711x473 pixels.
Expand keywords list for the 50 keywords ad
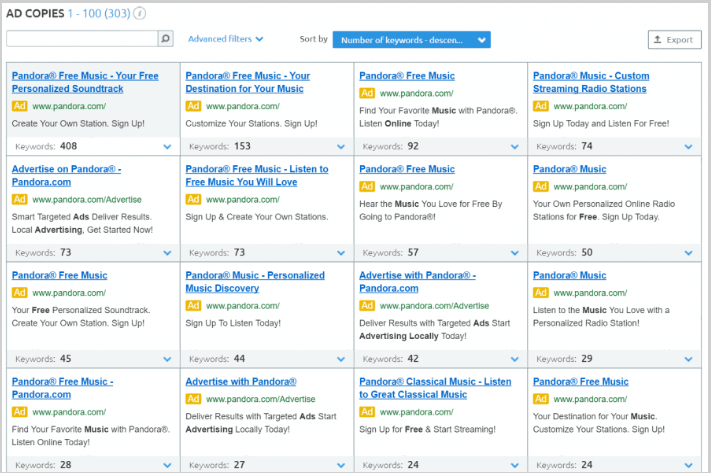tap(688, 253)
